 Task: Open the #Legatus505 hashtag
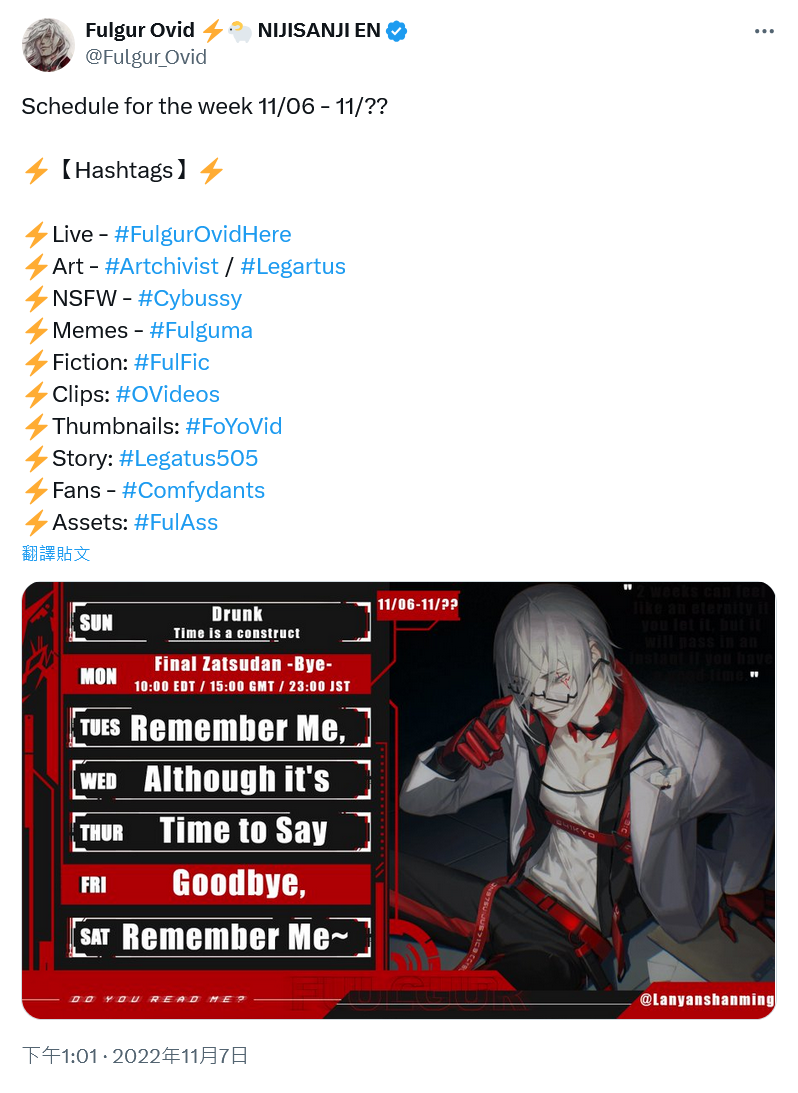point(188,459)
